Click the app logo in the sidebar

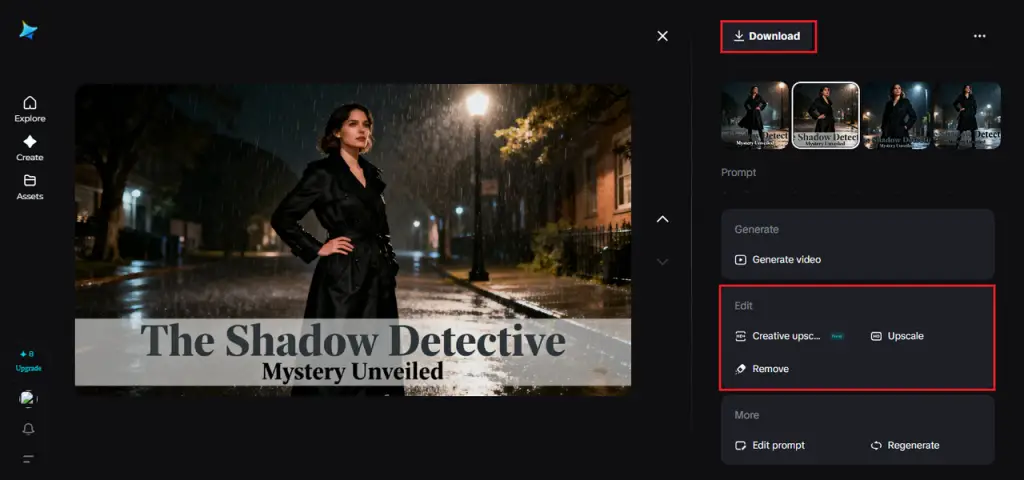tap(28, 30)
